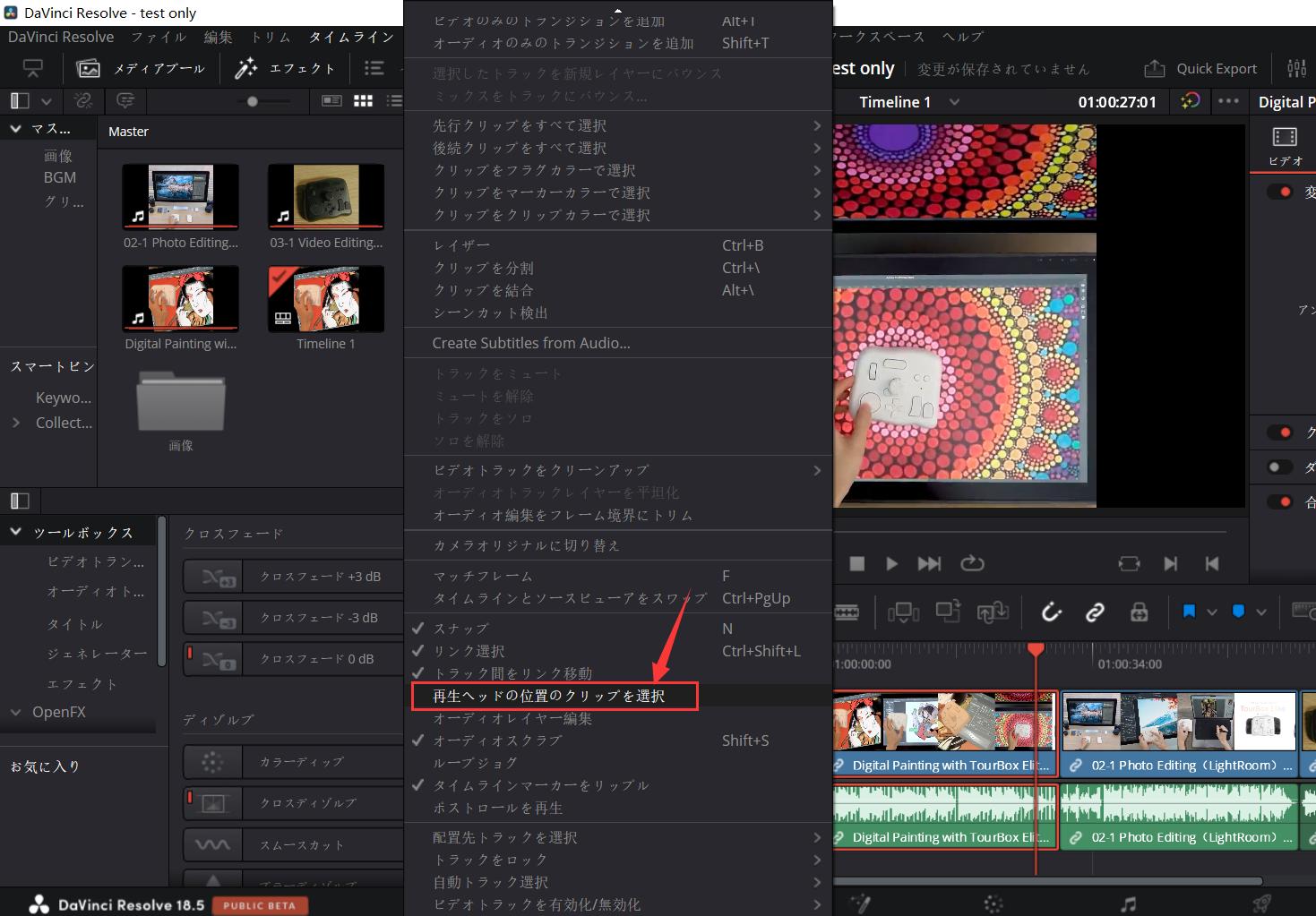
Task: Toggle リンク選択 menu option
Action: point(618,651)
